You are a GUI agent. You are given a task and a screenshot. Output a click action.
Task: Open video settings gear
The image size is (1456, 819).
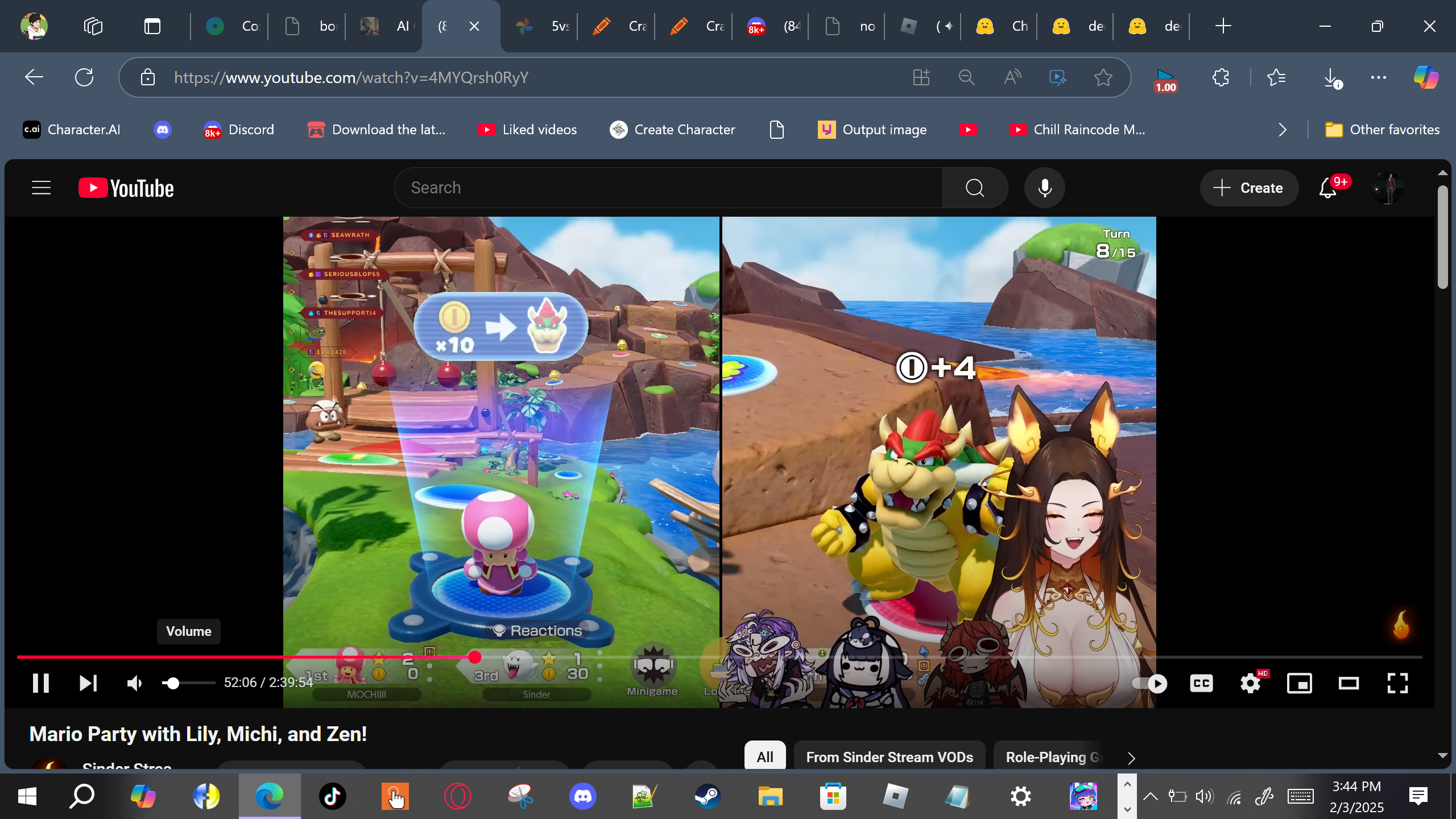[1251, 683]
